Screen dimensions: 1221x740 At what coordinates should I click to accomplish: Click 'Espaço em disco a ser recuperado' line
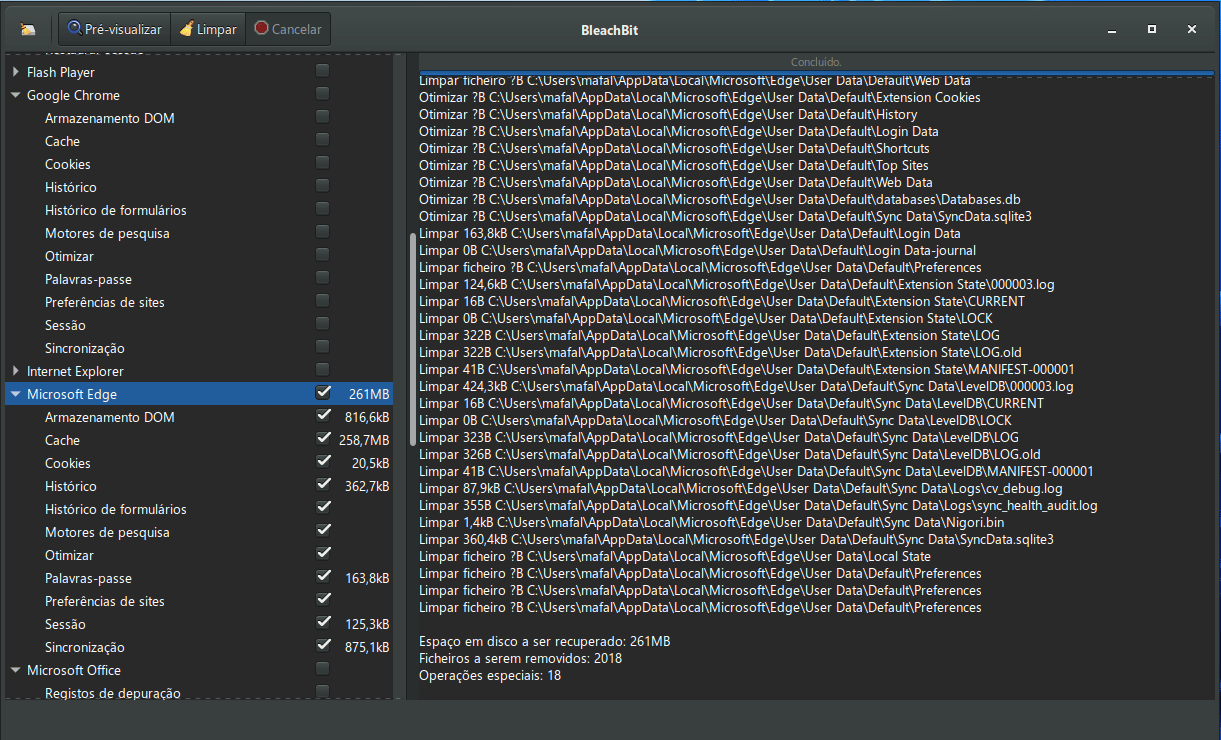[x=544, y=641]
